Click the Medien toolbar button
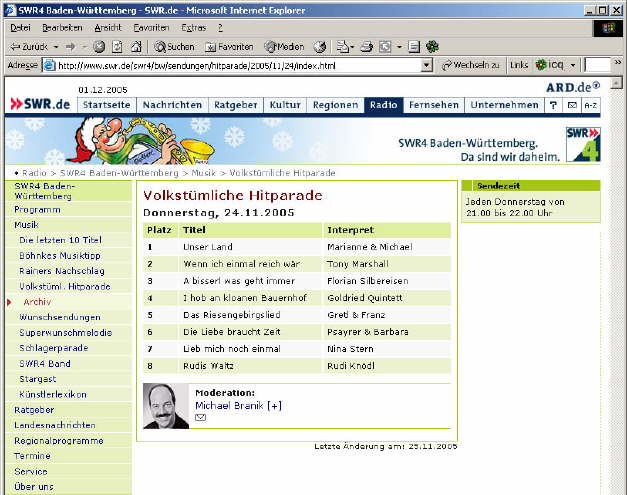The image size is (627, 495). [x=284, y=47]
